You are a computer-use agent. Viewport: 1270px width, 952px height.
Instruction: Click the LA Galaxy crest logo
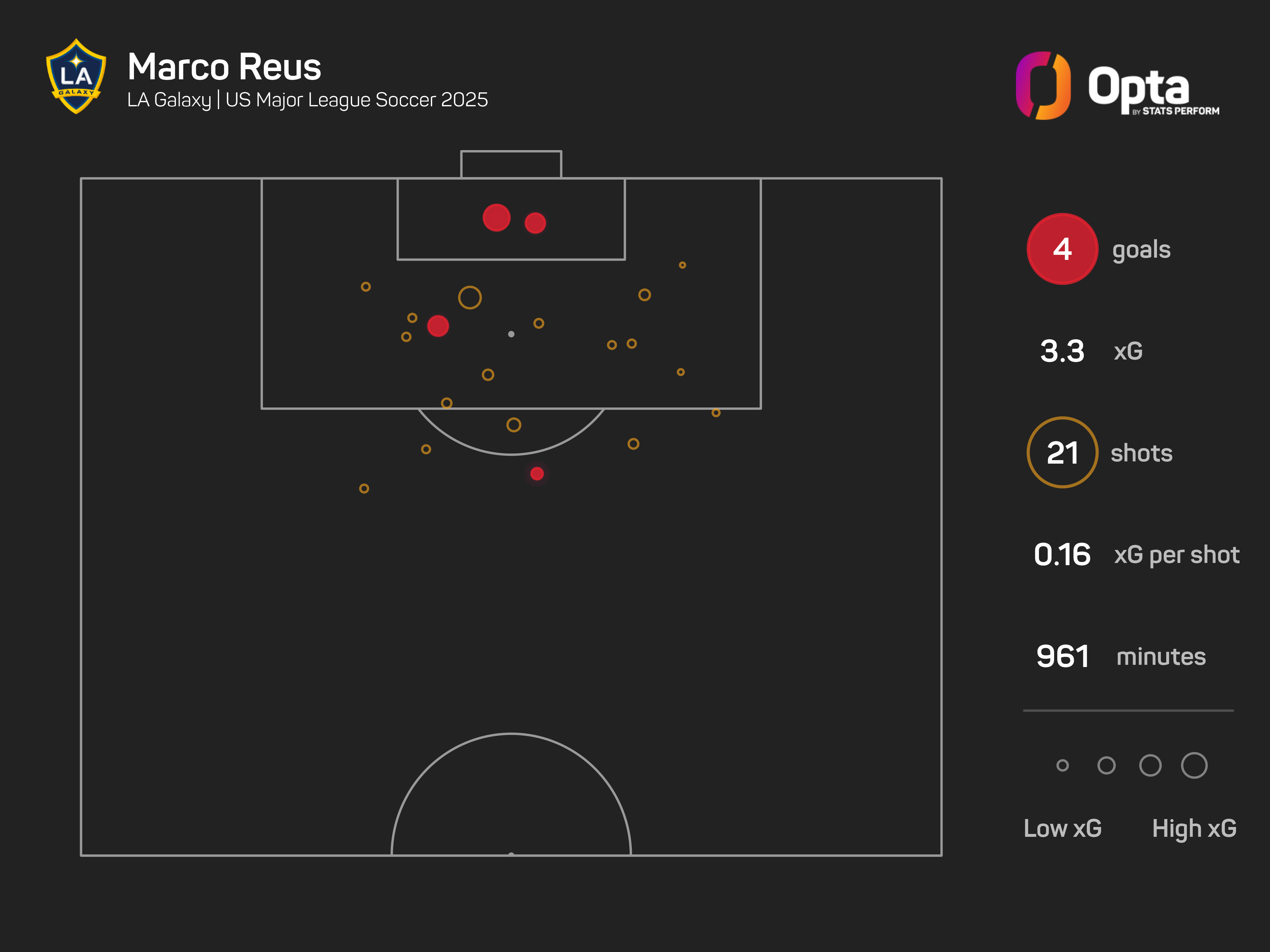pos(76,76)
